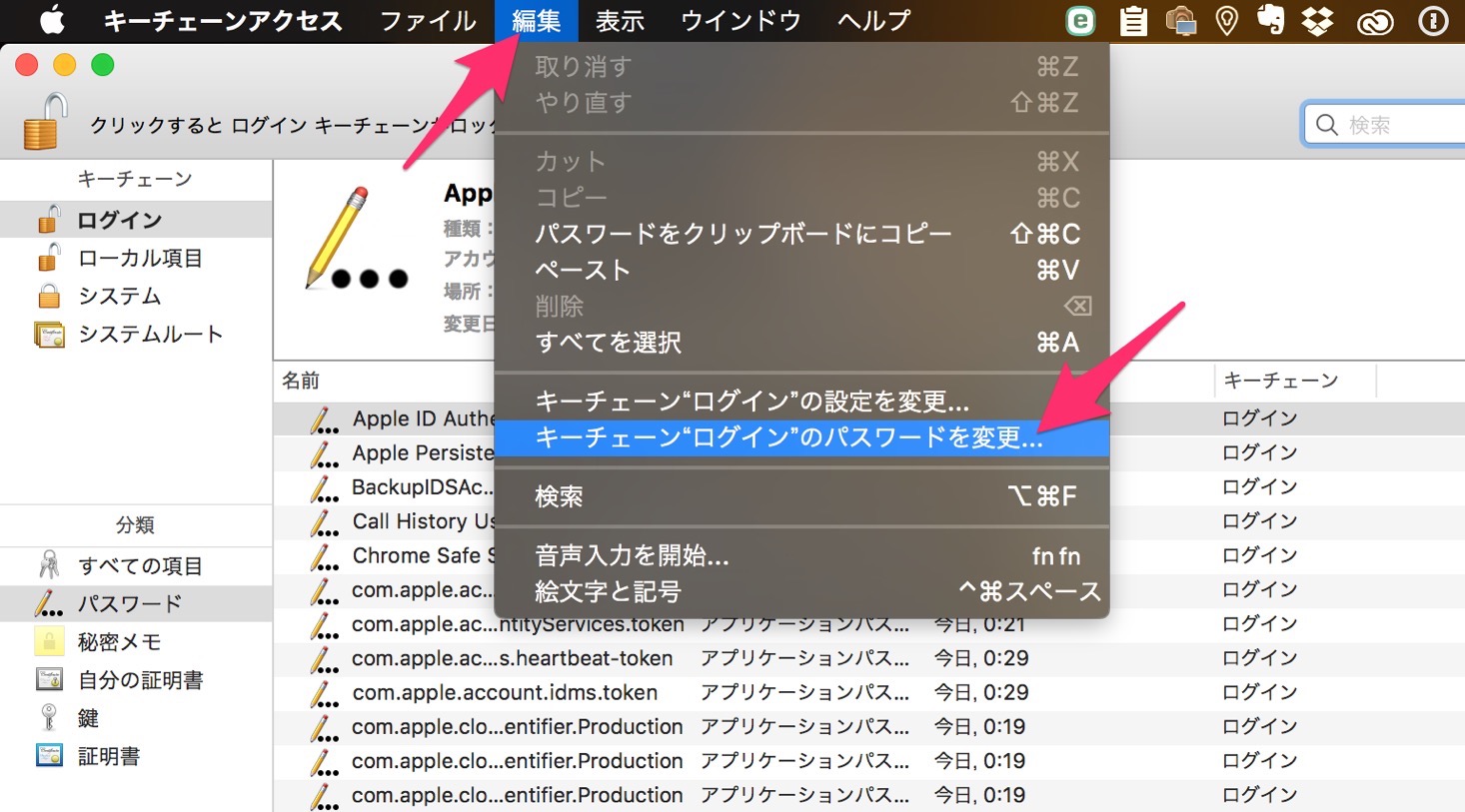Screen dimensions: 1465x812
Task: Open Dropbox menu bar icon
Action: point(1319,20)
